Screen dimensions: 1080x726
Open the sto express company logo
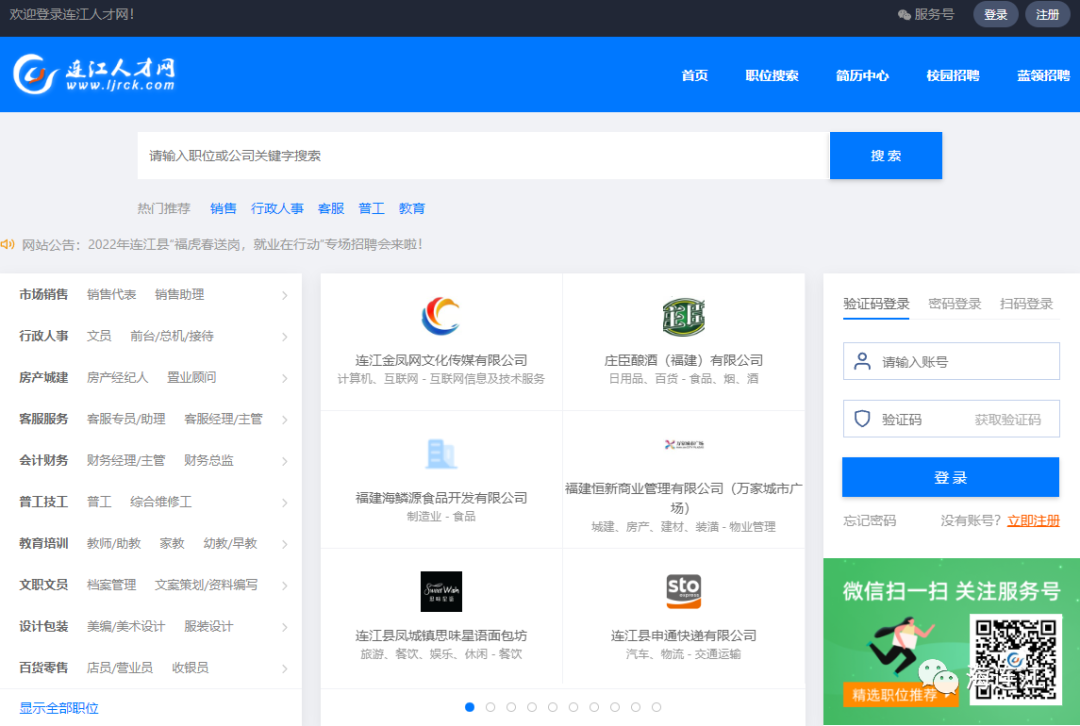click(x=683, y=591)
